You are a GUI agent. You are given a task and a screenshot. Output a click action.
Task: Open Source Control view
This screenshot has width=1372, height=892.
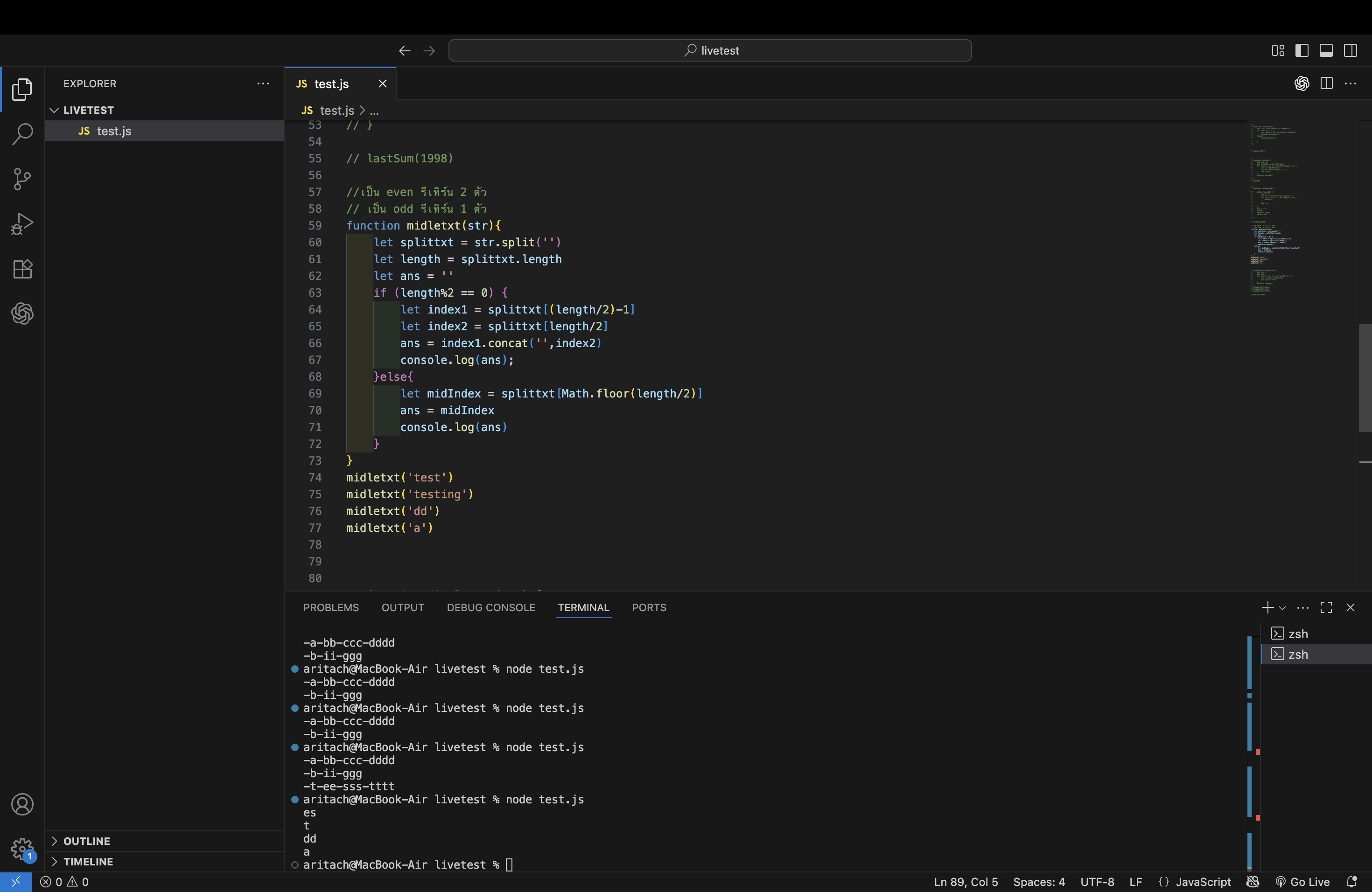[x=22, y=179]
